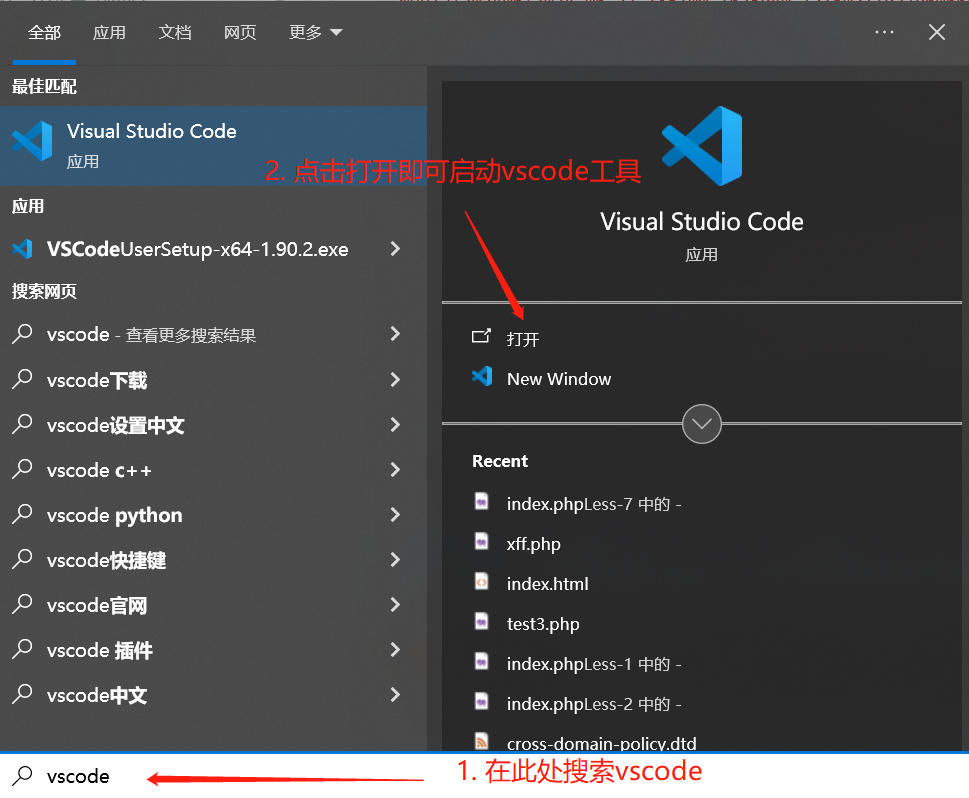
Task: Click magnifier icon beside vscode官网
Action: [22, 605]
